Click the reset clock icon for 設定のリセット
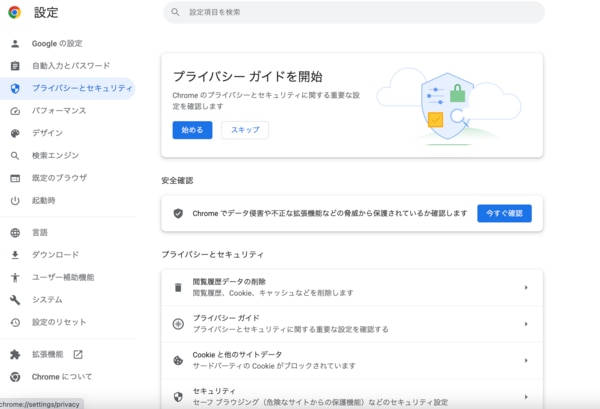600x409 pixels. point(15,323)
